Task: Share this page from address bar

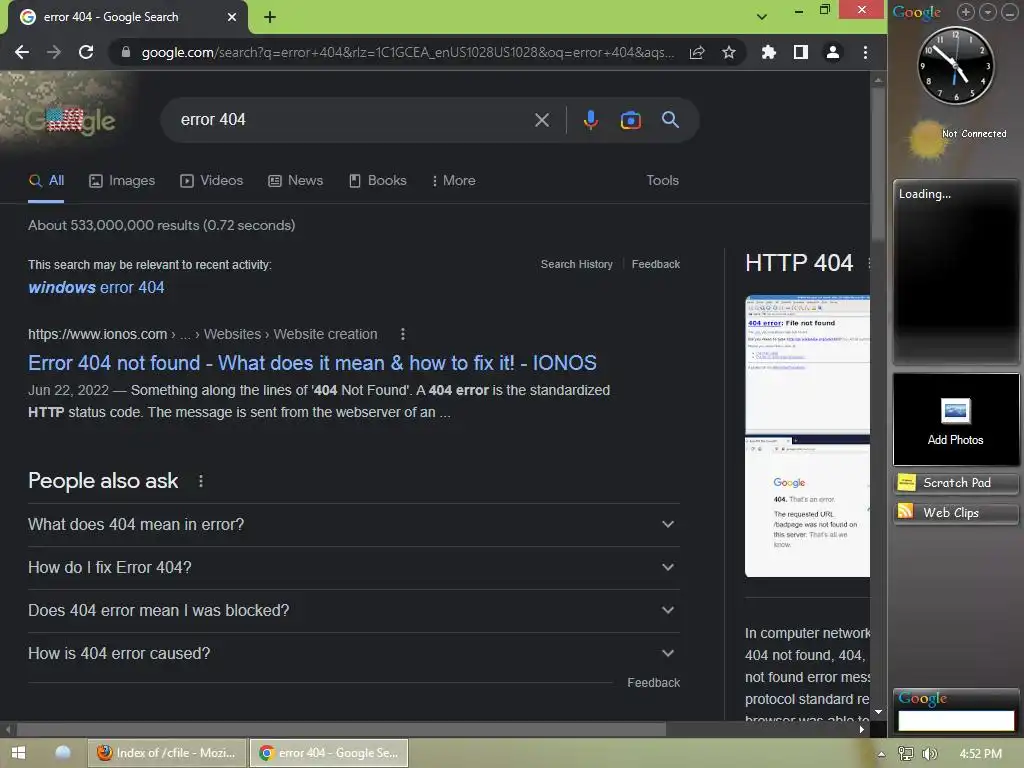Action: tap(697, 52)
